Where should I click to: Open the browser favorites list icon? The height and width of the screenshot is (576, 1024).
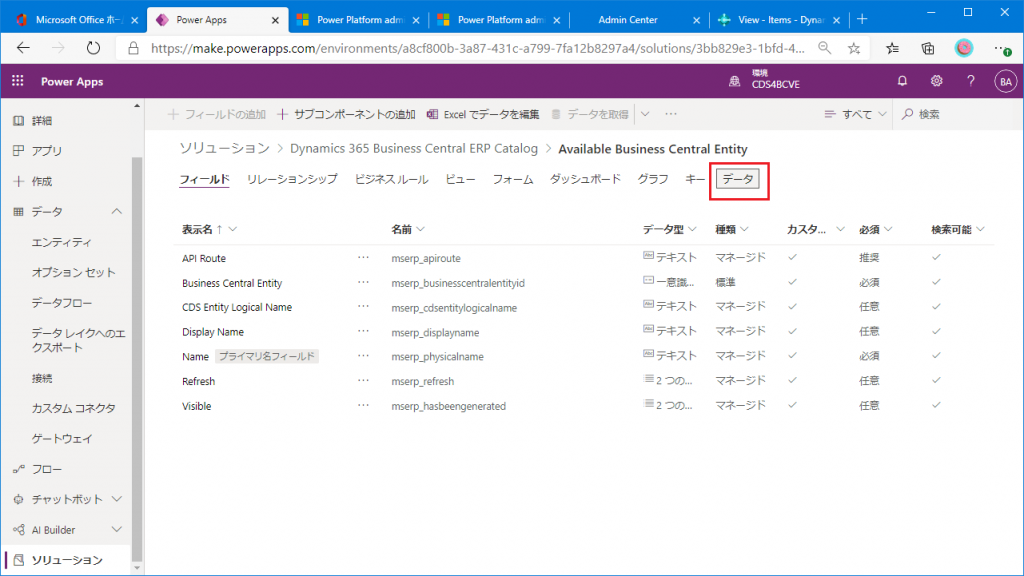tap(892, 48)
